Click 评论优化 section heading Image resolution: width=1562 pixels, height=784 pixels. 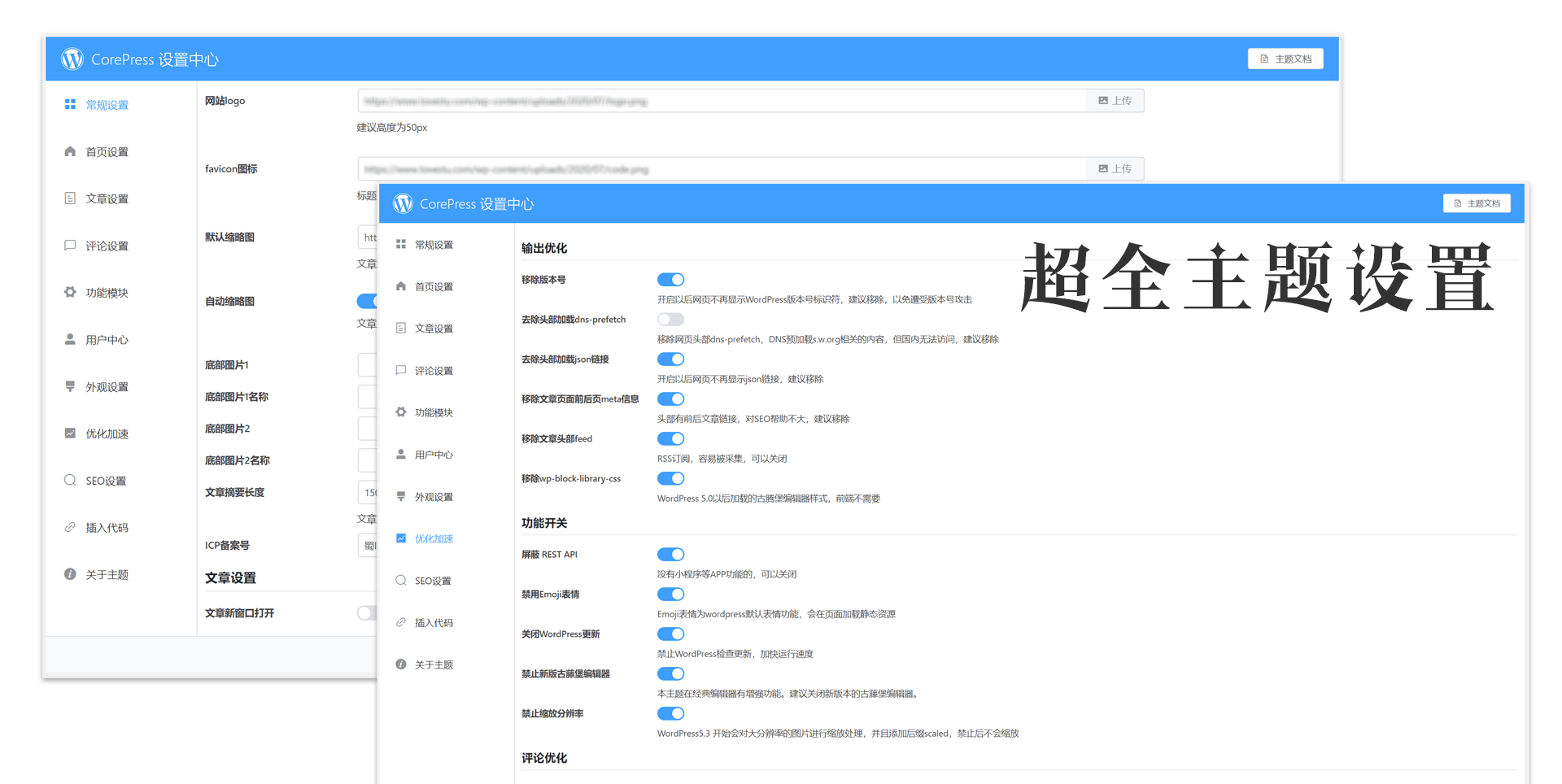(544, 758)
